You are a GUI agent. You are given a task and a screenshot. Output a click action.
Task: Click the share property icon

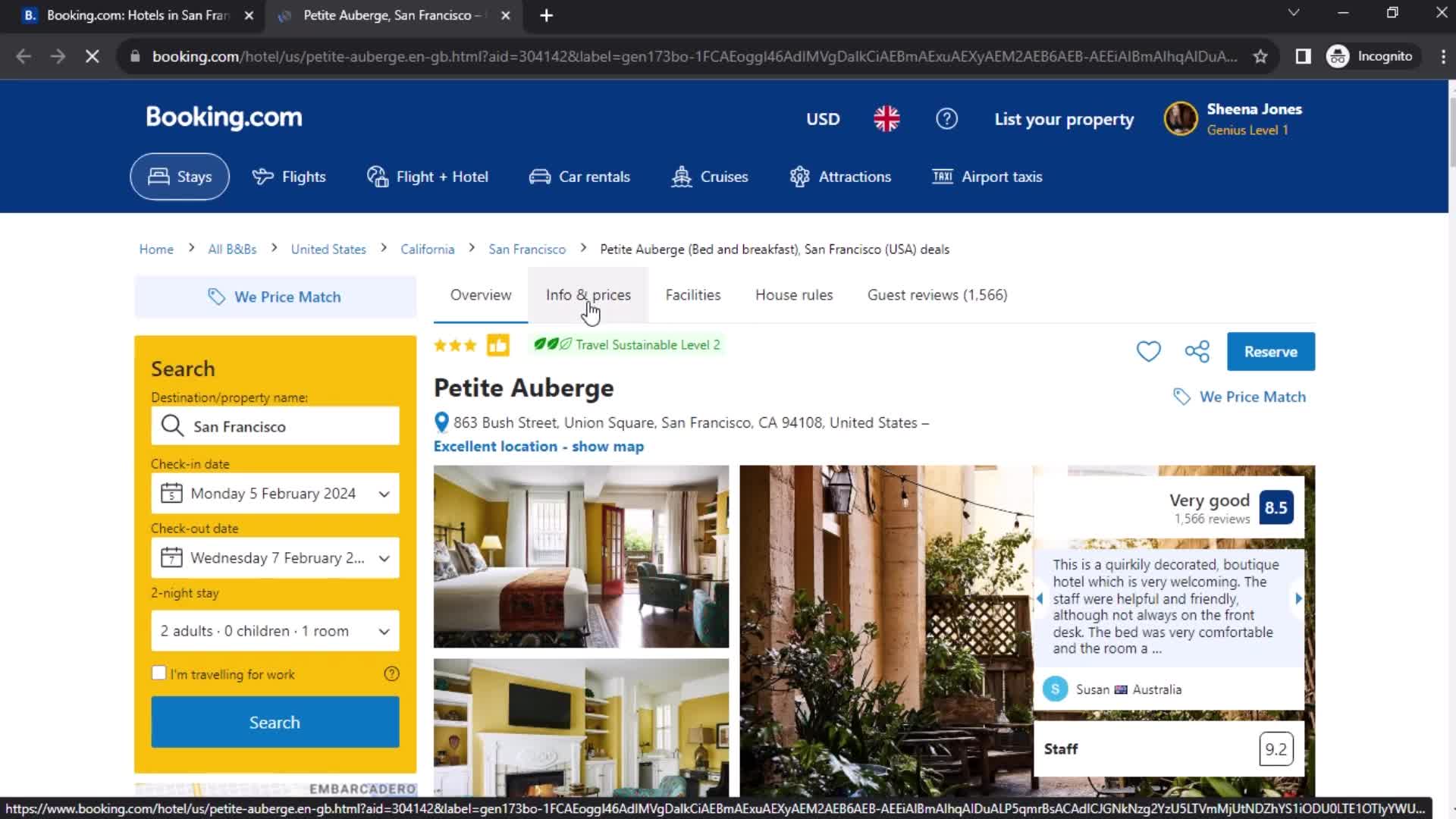tap(1196, 352)
